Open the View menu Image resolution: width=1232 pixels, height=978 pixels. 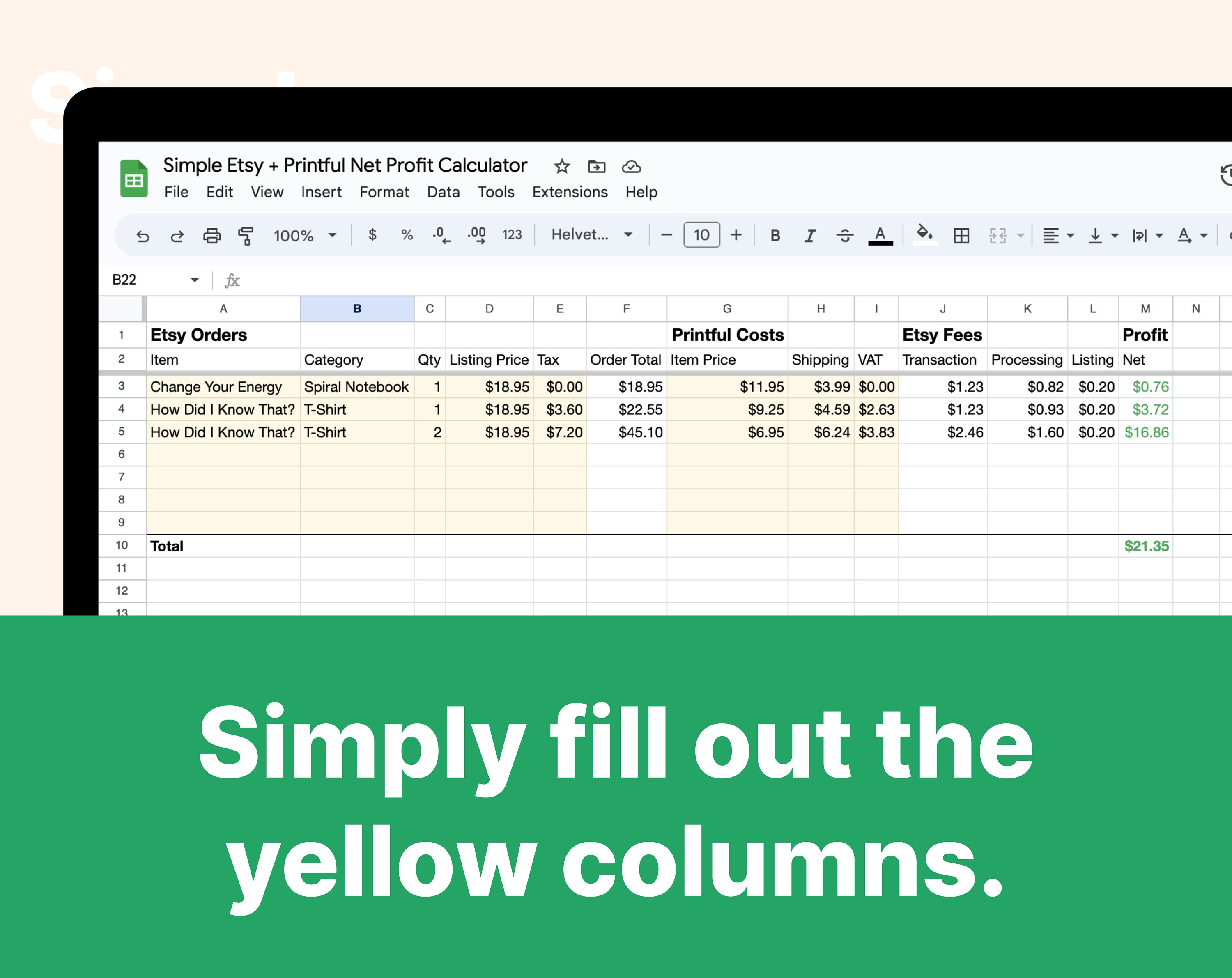tap(267, 192)
